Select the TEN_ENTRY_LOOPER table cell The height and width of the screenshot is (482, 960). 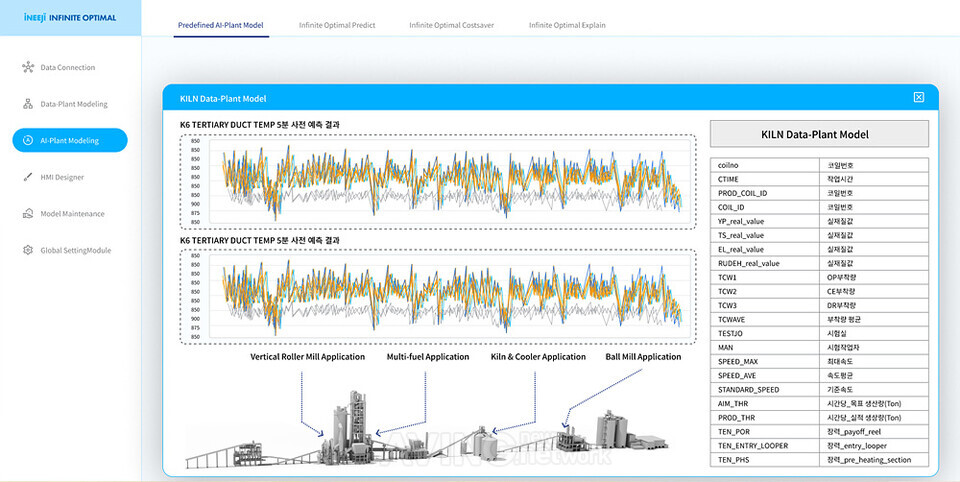(x=765, y=446)
